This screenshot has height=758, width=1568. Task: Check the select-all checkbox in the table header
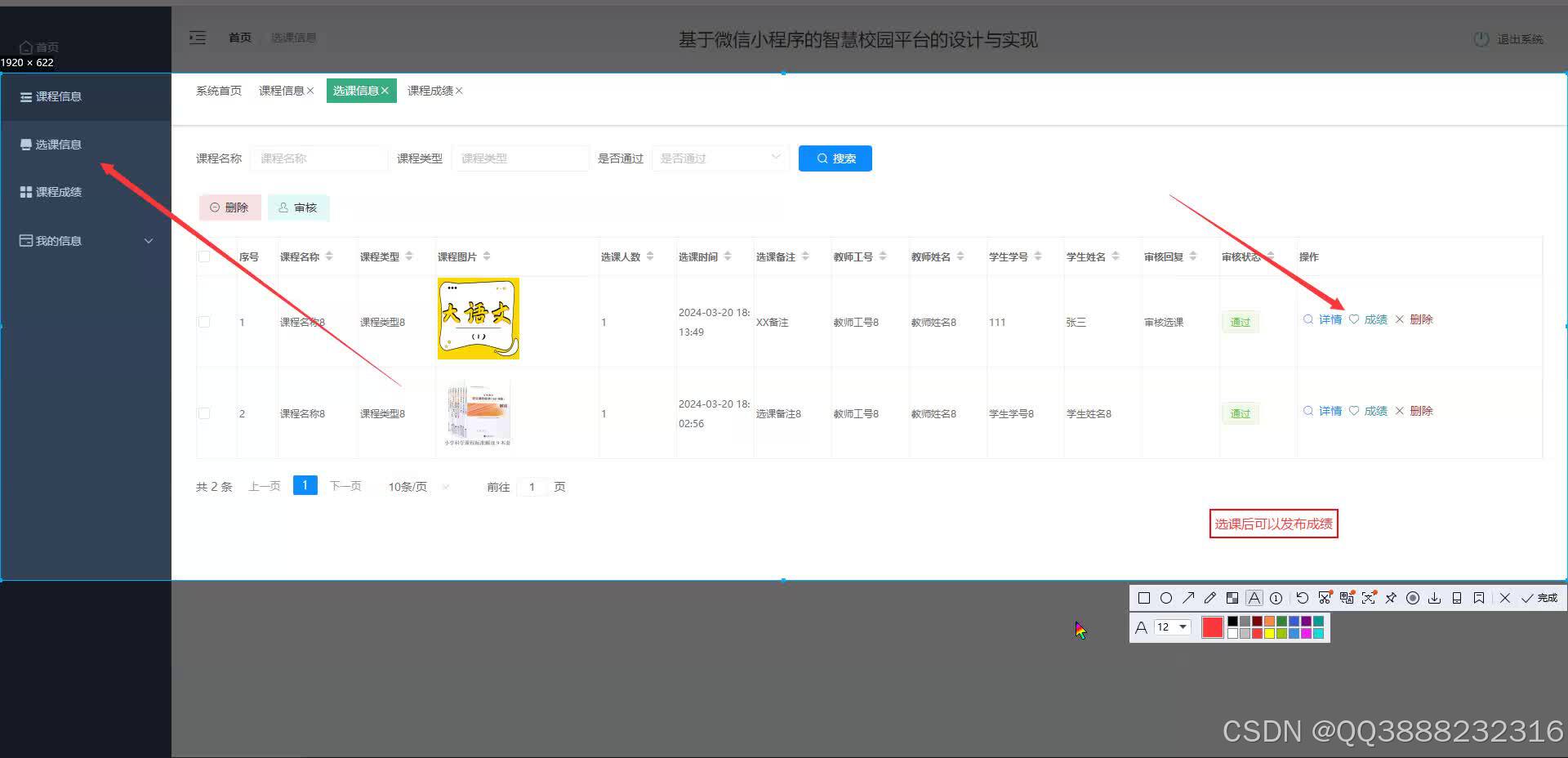204,256
